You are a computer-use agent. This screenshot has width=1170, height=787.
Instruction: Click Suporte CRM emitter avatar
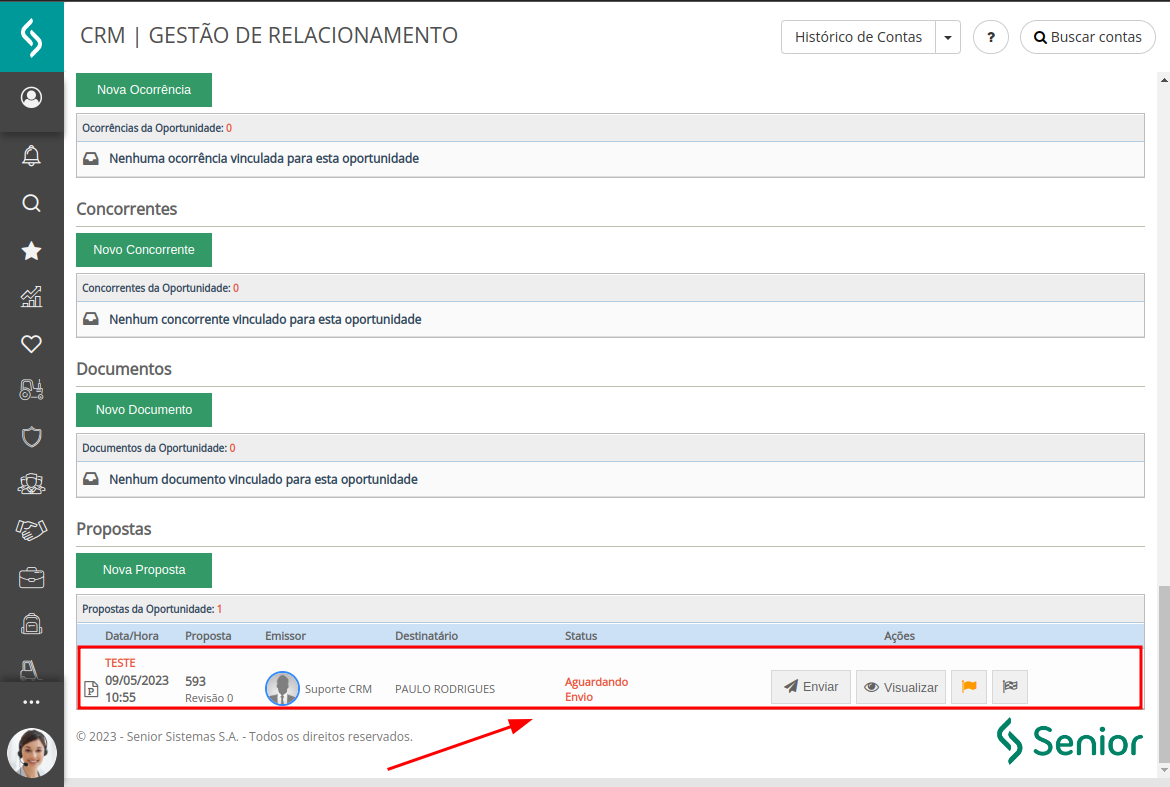coord(282,688)
